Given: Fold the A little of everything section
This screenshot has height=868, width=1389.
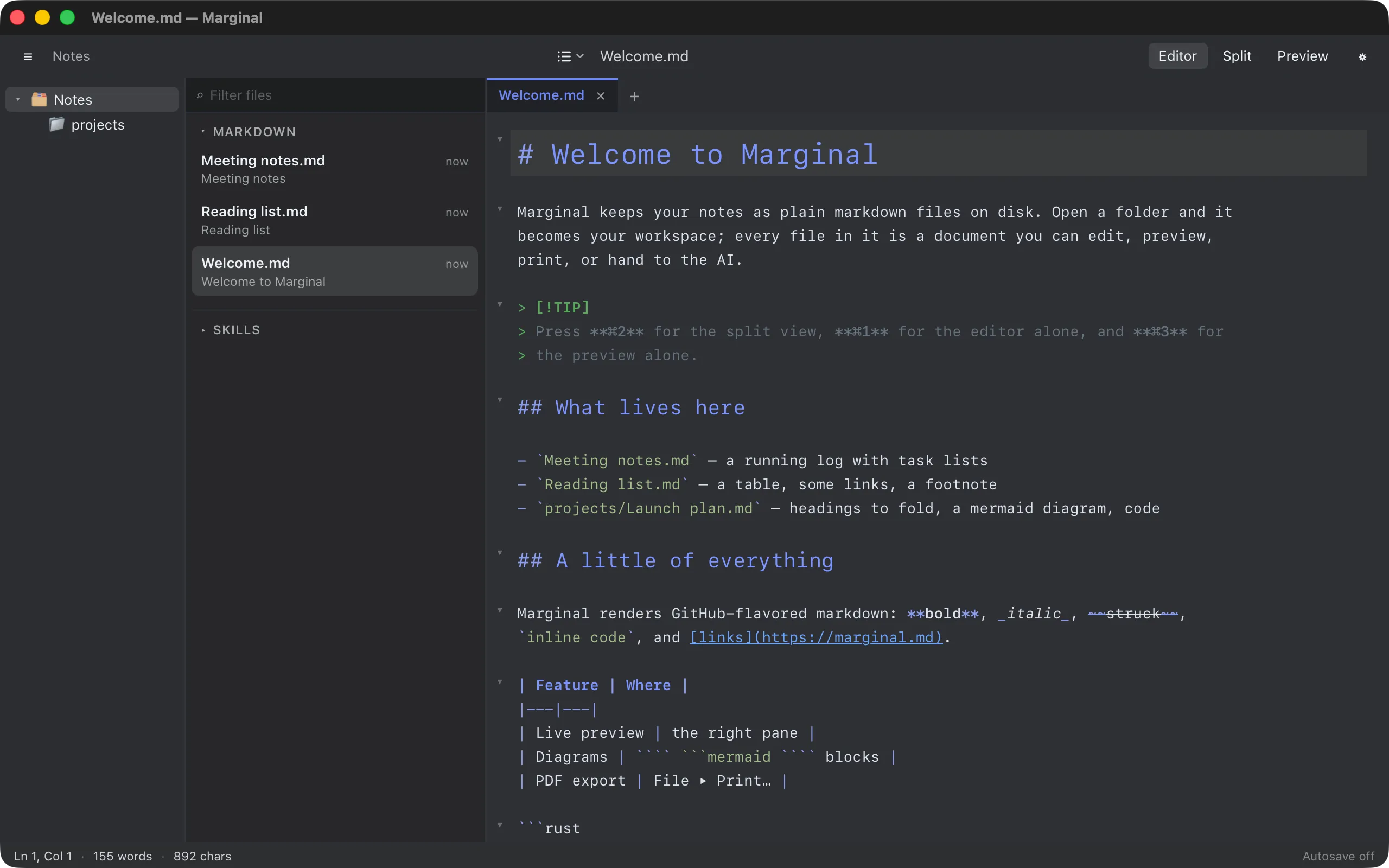Looking at the screenshot, I should pyautogui.click(x=499, y=553).
